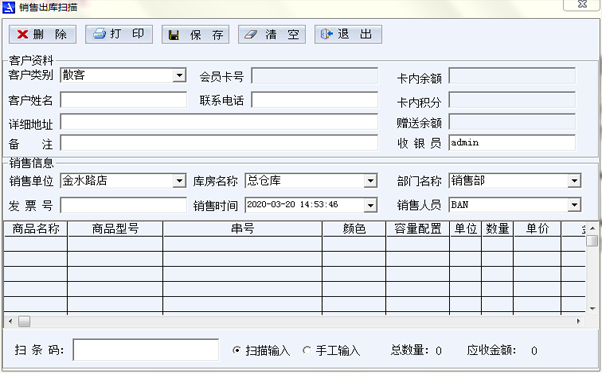Viewport: 602px width, 373px height.
Task: Click the table's vertical scrollbar down arrow
Action: tap(592, 309)
